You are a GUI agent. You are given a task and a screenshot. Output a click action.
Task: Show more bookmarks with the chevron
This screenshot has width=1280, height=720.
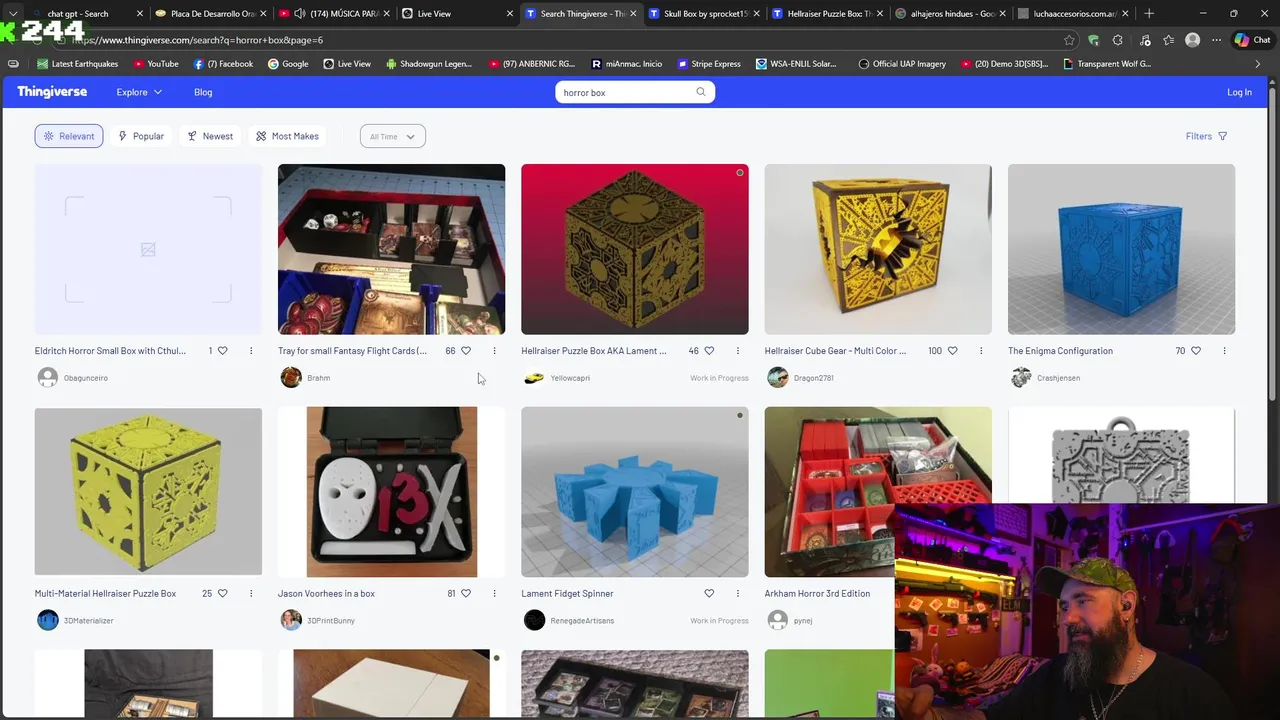[1257, 64]
